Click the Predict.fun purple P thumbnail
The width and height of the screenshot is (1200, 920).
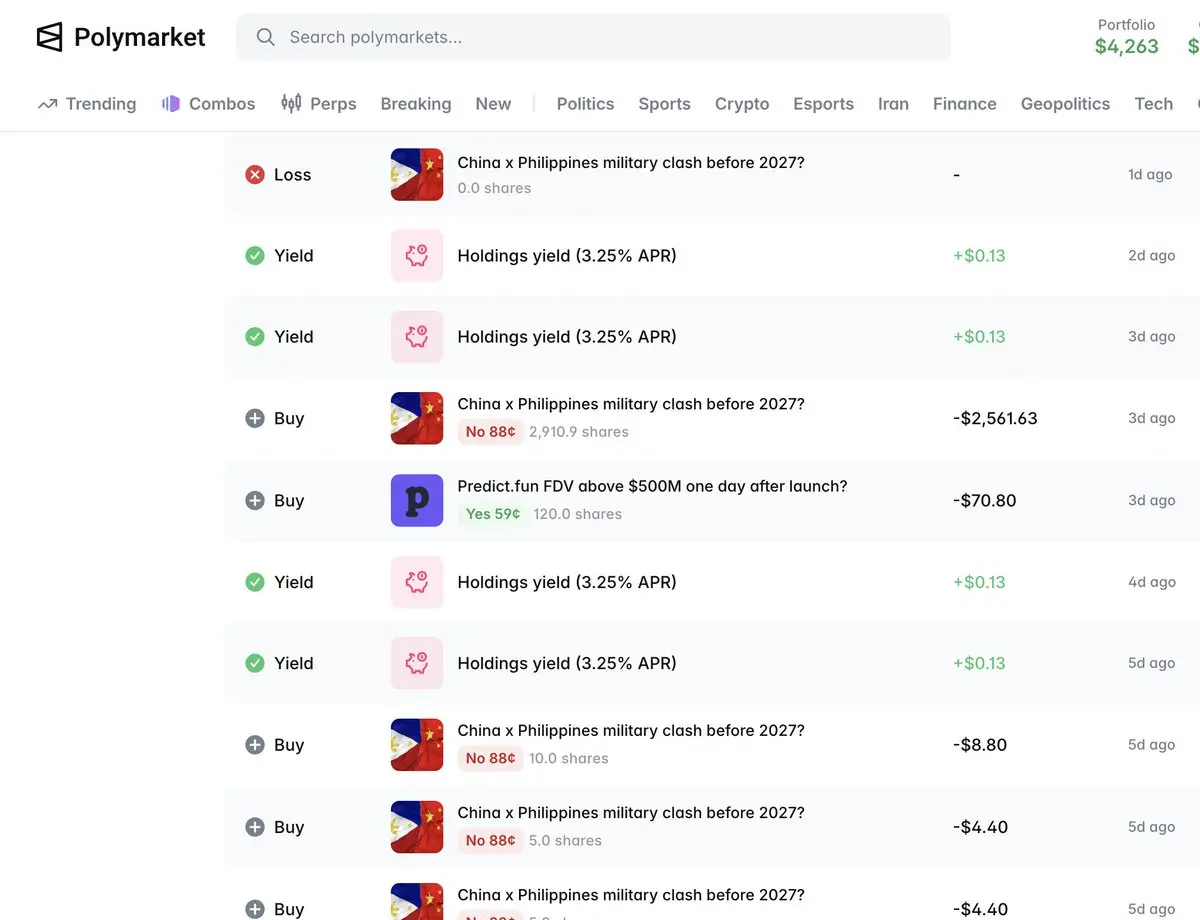417,501
